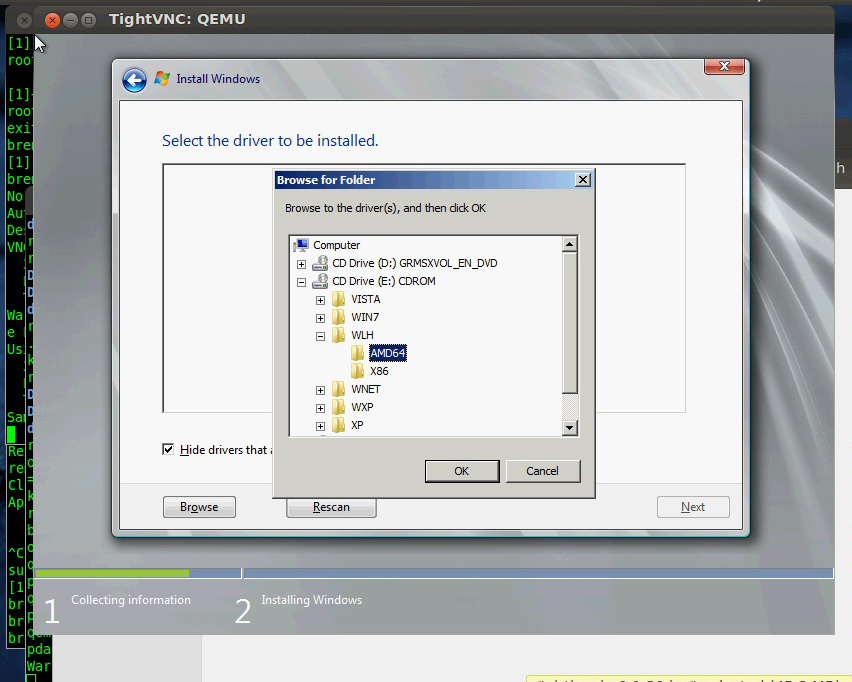Click the CD Drive (E:) CDROM disc icon
The width and height of the screenshot is (852, 682).
[x=320, y=281]
